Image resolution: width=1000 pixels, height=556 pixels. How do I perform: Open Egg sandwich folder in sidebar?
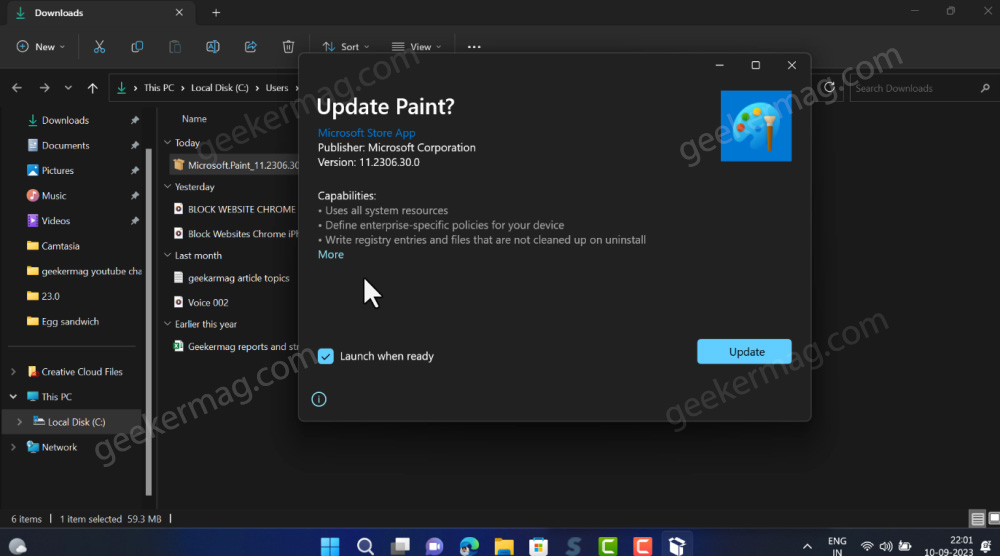pos(70,321)
